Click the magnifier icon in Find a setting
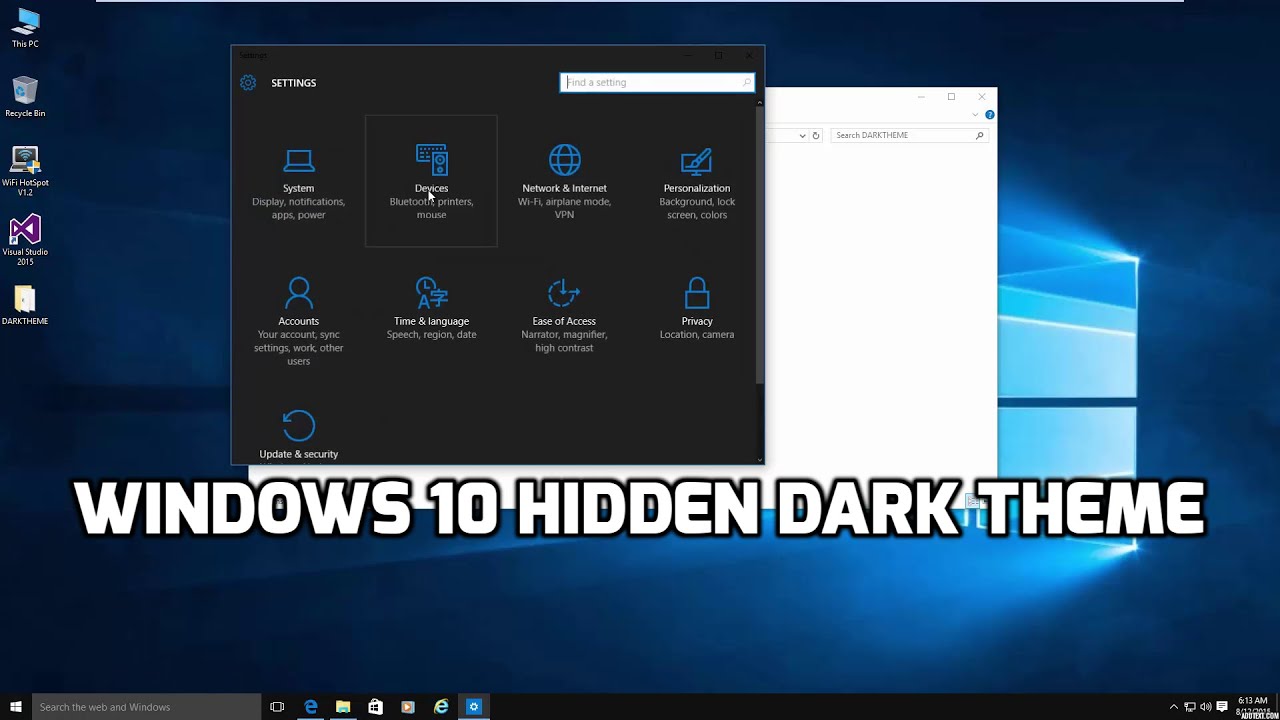 pos(746,82)
